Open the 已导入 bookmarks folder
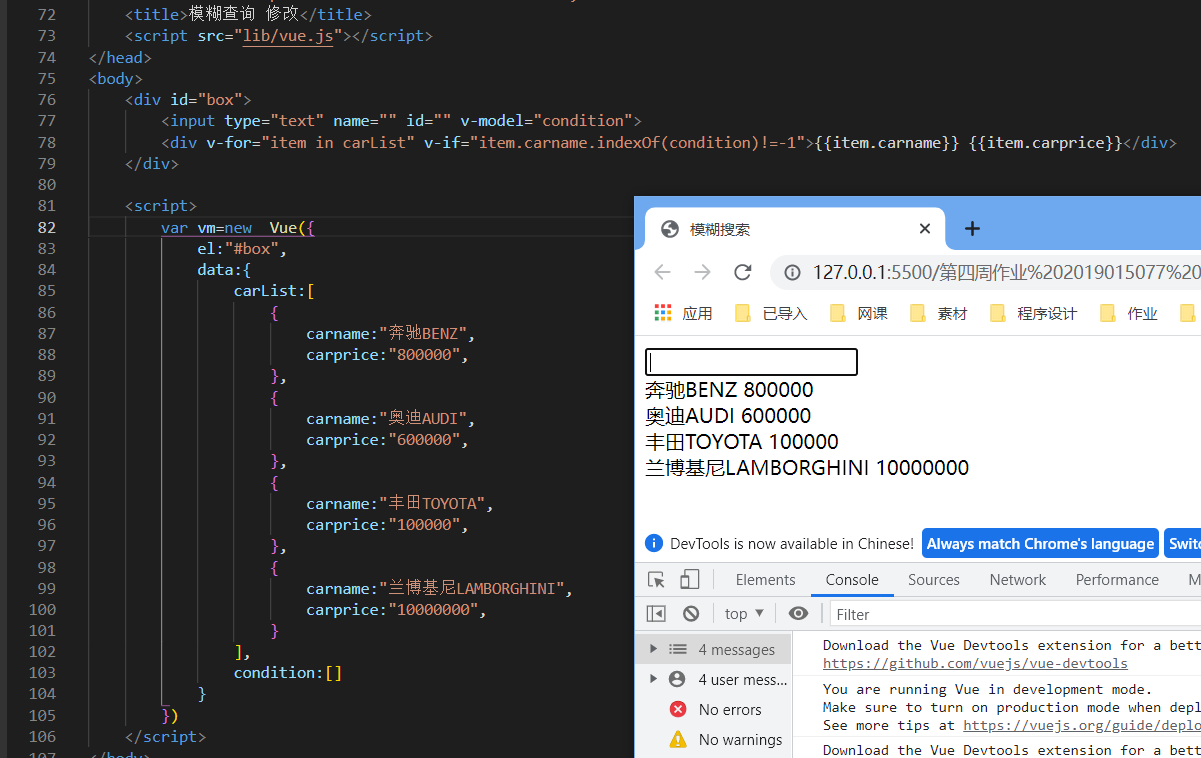Image resolution: width=1201 pixels, height=758 pixels. pos(771,313)
